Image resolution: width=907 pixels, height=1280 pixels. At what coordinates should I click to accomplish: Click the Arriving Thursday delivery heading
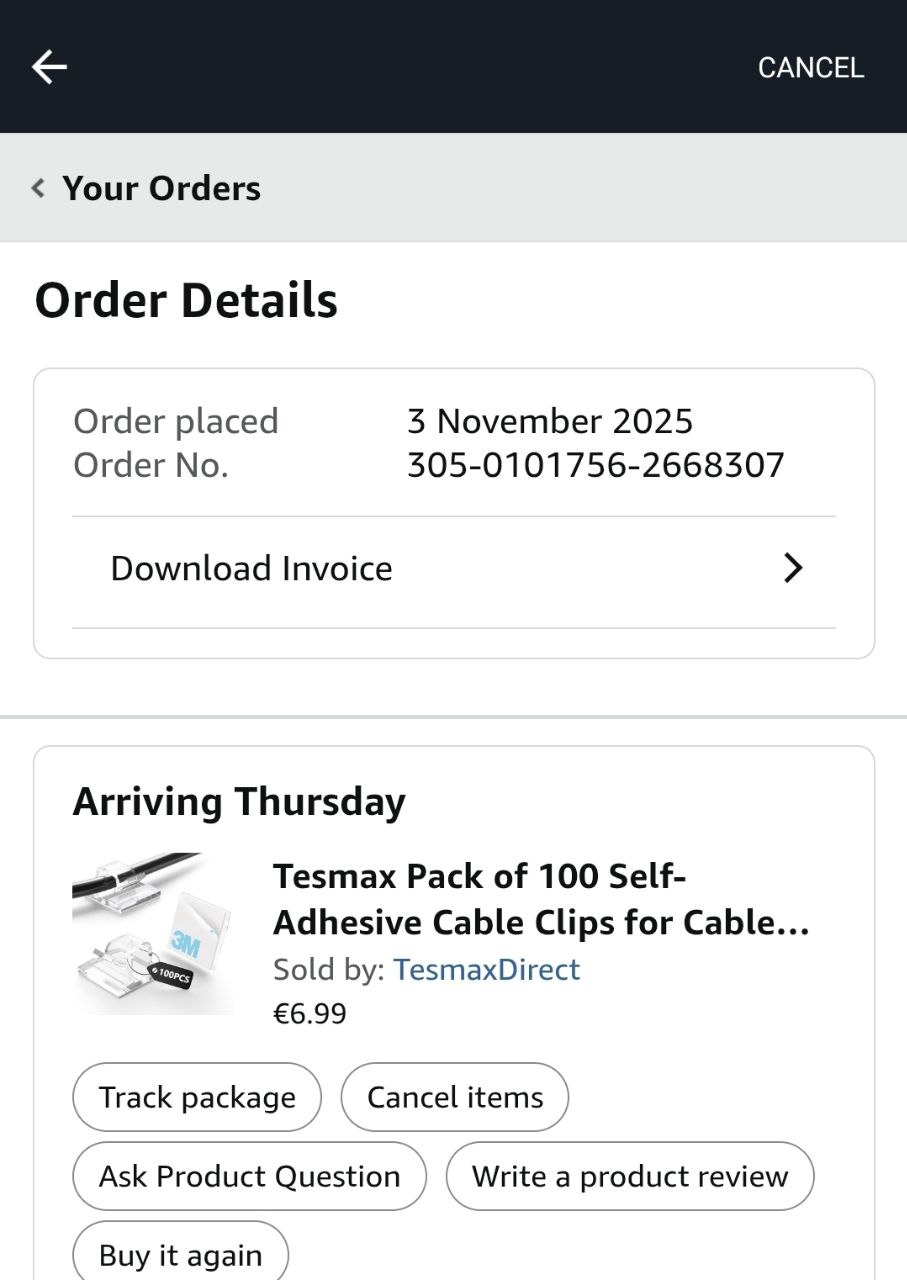click(x=239, y=801)
